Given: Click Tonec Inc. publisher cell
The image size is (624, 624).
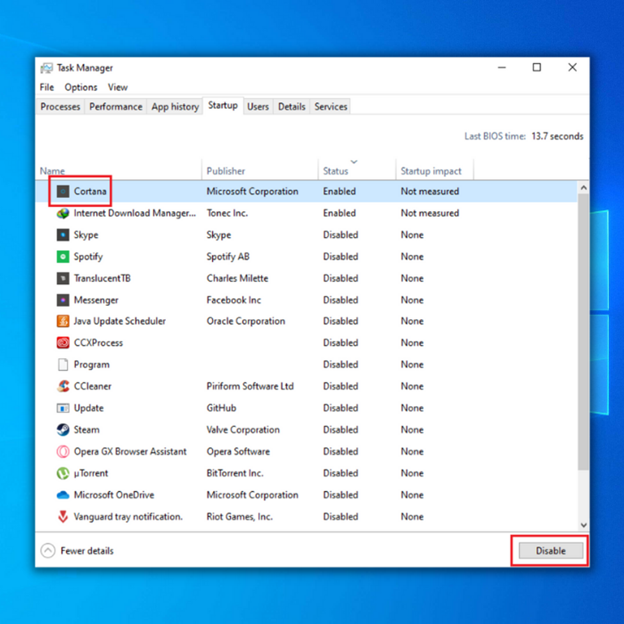Looking at the screenshot, I should pos(227,213).
